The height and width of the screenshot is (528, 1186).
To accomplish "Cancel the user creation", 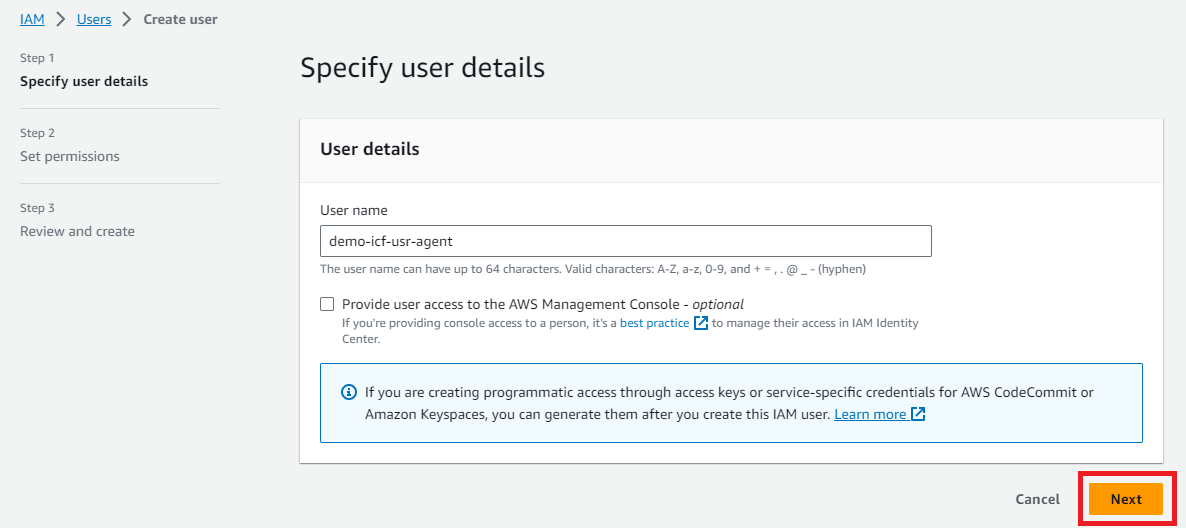I will click(1037, 499).
